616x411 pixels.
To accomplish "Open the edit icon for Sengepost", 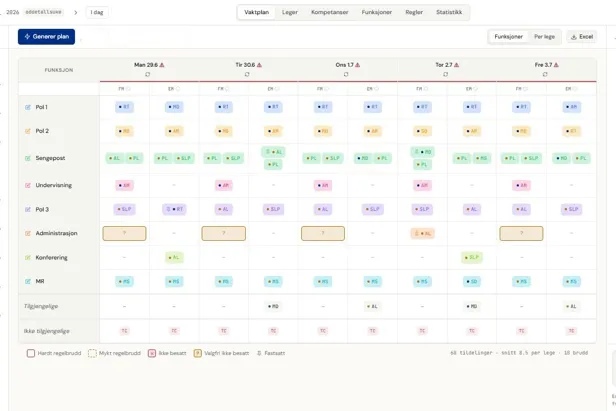I will point(28,158).
